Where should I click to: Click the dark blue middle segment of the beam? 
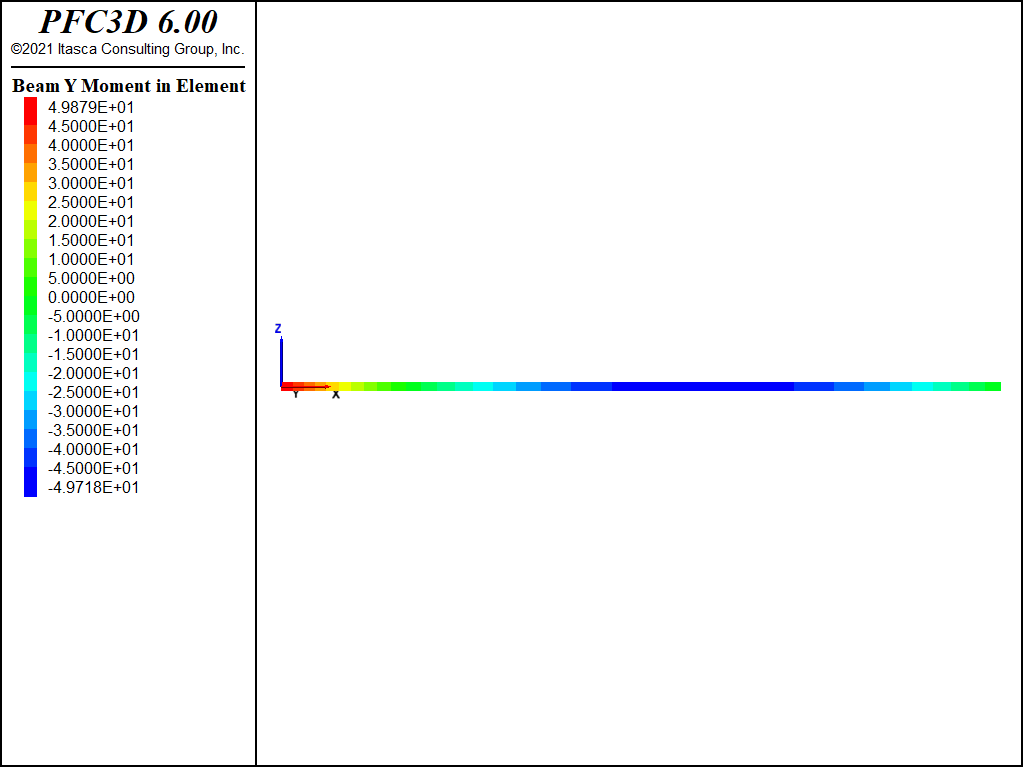click(703, 387)
